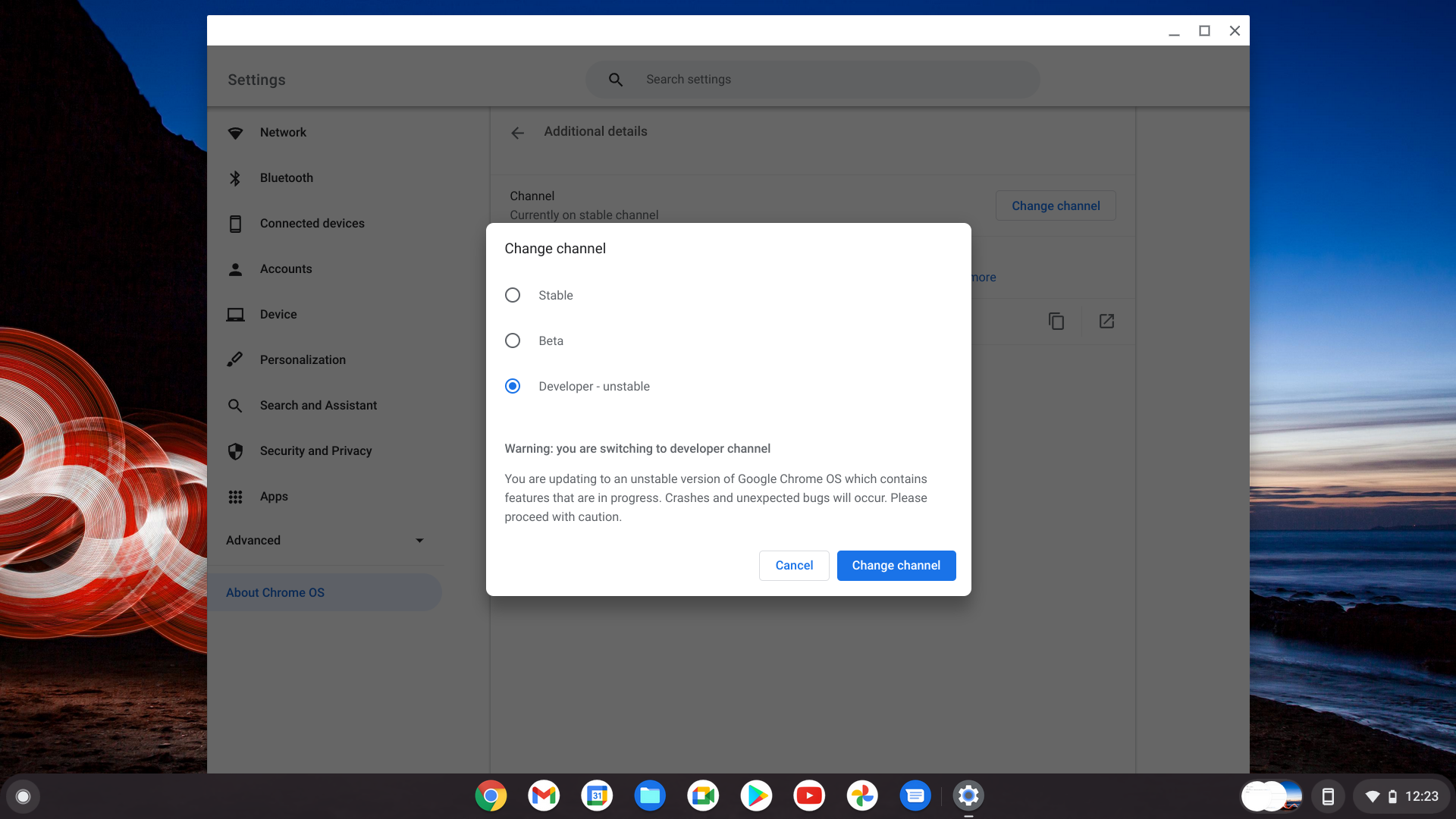Open YouTube from the shelf
The height and width of the screenshot is (819, 1456).
tap(809, 795)
